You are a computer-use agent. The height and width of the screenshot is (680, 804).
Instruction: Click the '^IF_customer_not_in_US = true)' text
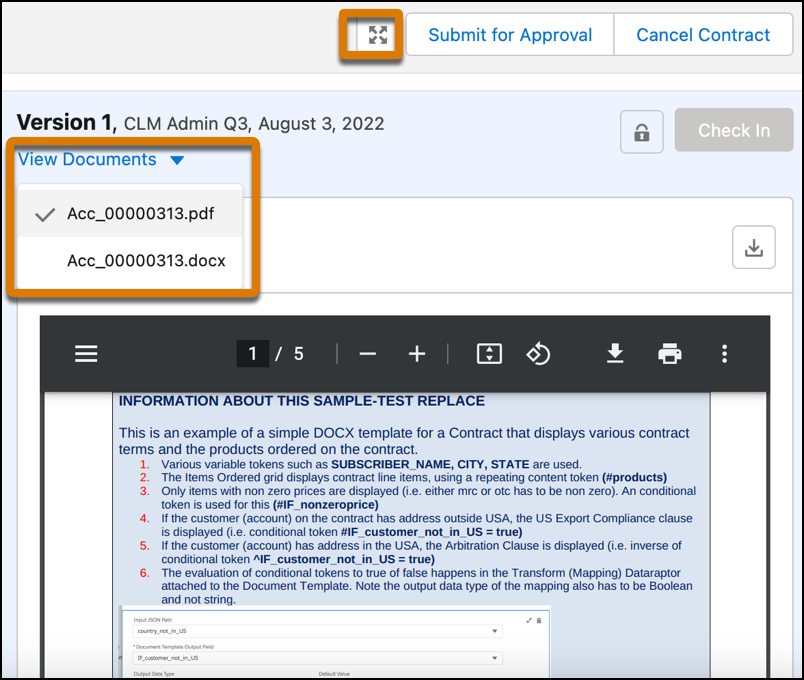pos(344,559)
